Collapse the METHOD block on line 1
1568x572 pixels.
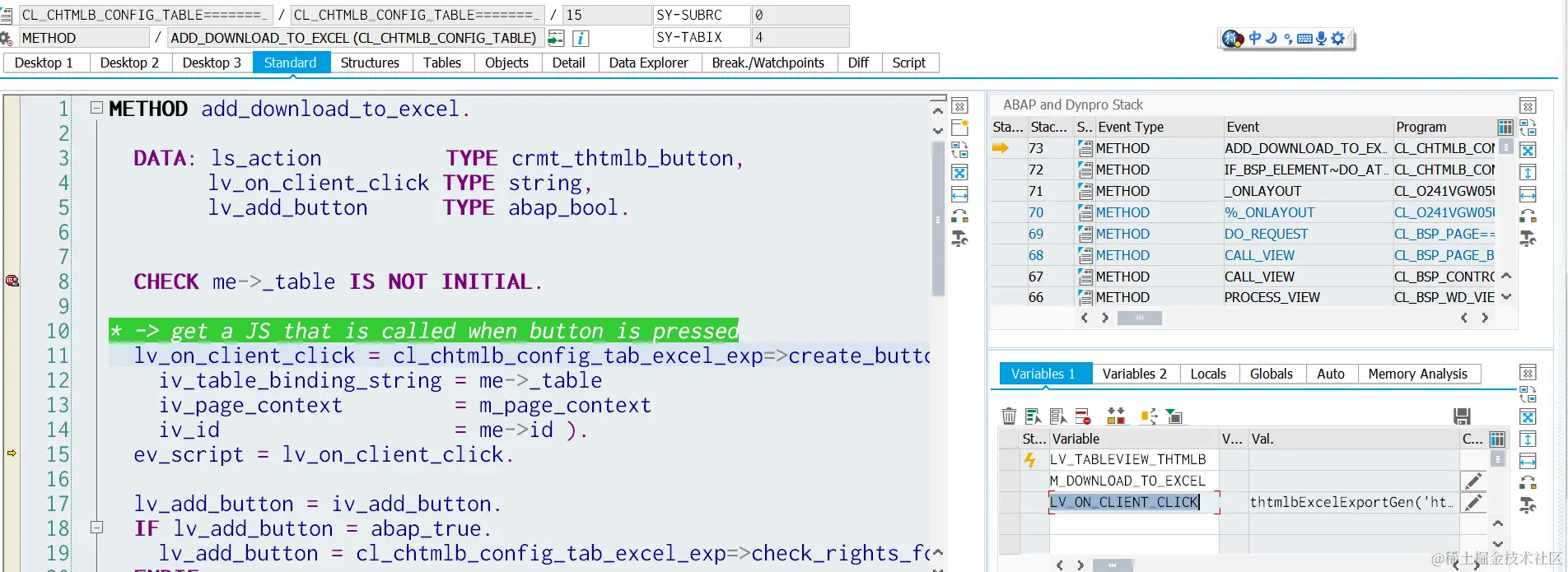point(96,108)
